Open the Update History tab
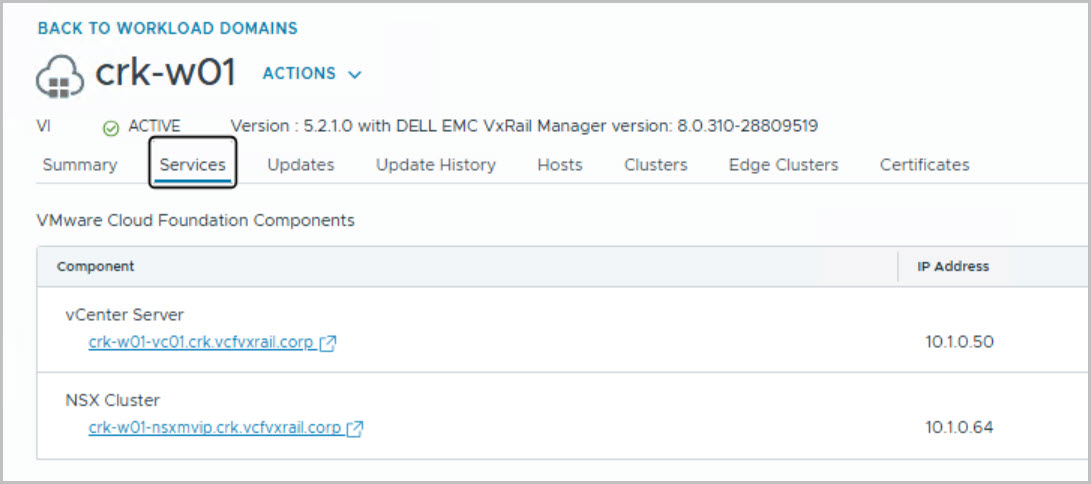The width and height of the screenshot is (1091, 484). pos(435,165)
